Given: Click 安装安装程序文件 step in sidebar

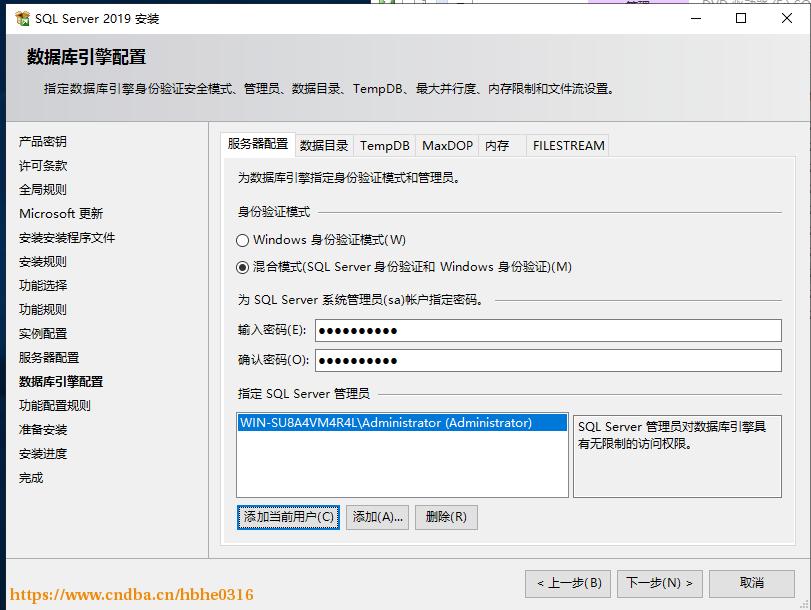Looking at the screenshot, I should pyautogui.click(x=67, y=238).
